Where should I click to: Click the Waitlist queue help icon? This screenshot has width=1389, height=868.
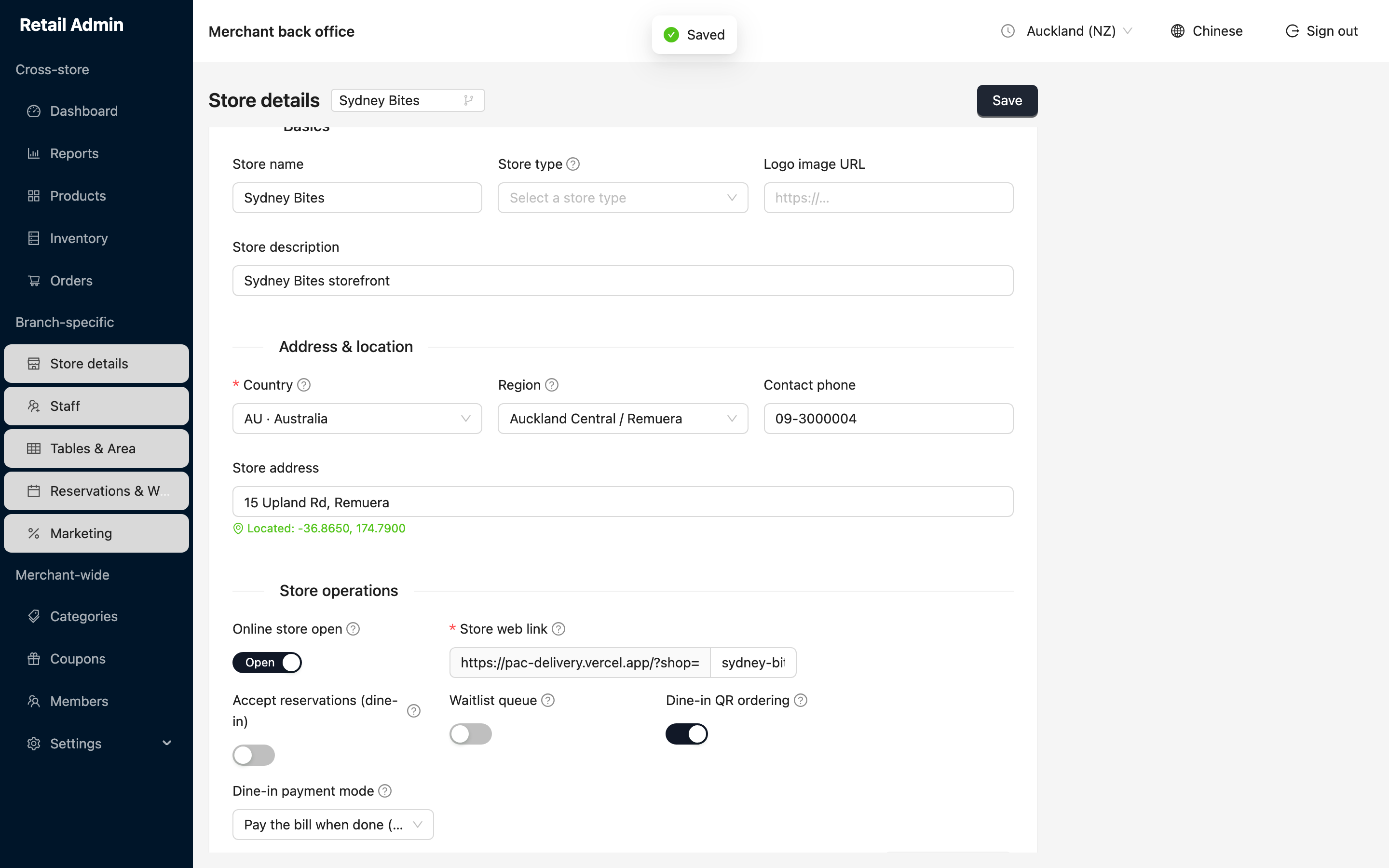(x=548, y=700)
